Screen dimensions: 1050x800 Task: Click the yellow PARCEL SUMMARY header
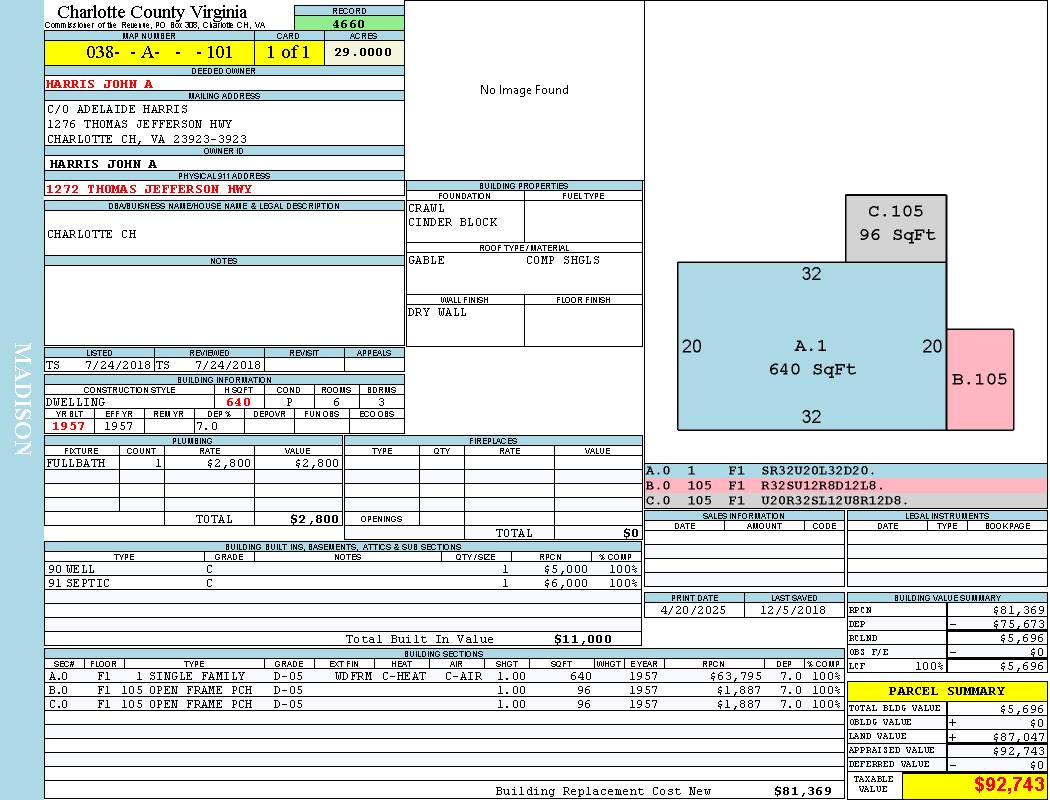(x=946, y=691)
